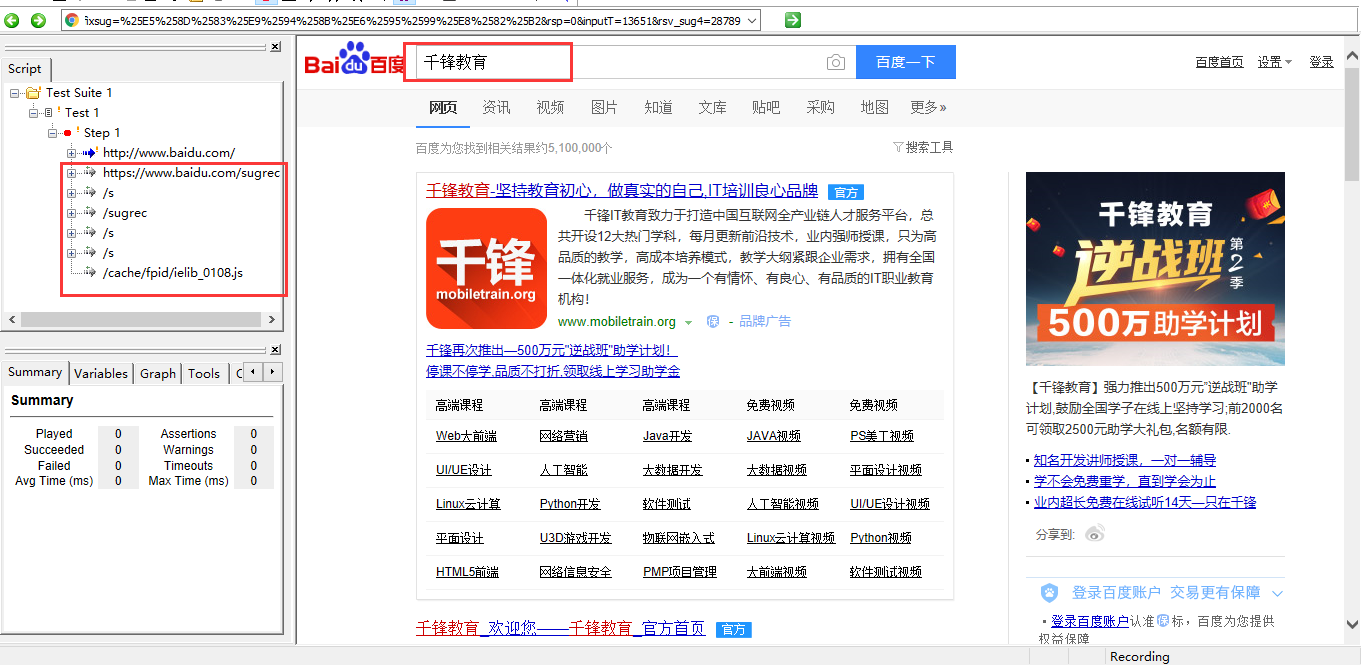Viewport: 1361px width, 665px height.
Task: Open the Java开发 course link
Action: pyautogui.click(x=667, y=436)
